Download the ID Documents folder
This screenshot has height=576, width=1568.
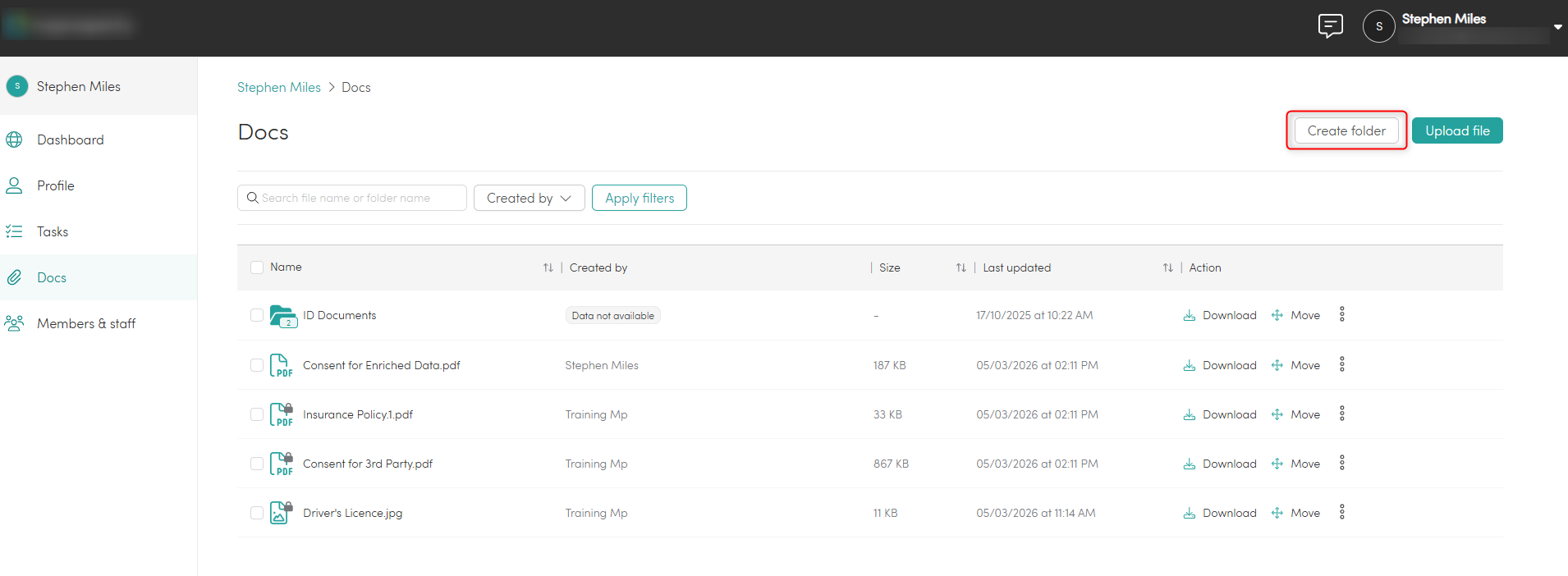tap(1220, 315)
